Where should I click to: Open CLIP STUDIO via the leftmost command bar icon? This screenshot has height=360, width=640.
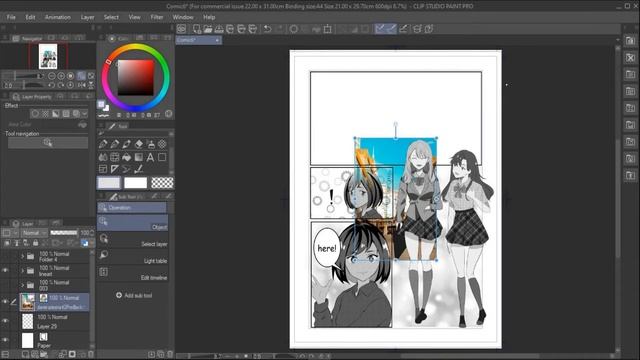click(181, 29)
